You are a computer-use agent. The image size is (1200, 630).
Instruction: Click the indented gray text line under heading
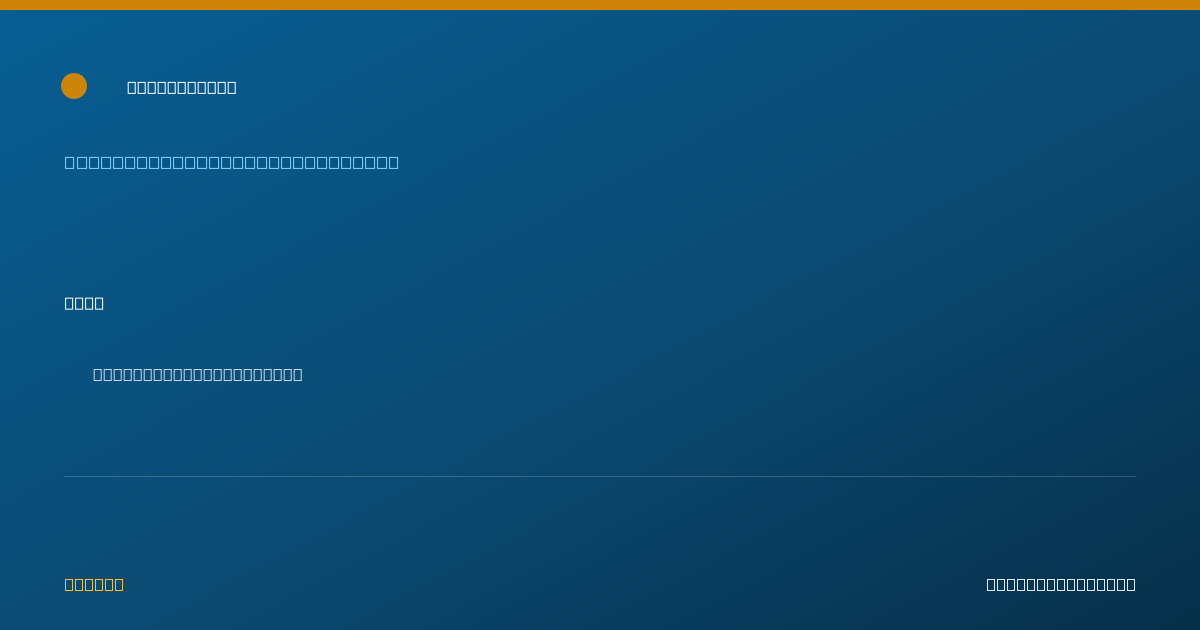click(x=198, y=374)
